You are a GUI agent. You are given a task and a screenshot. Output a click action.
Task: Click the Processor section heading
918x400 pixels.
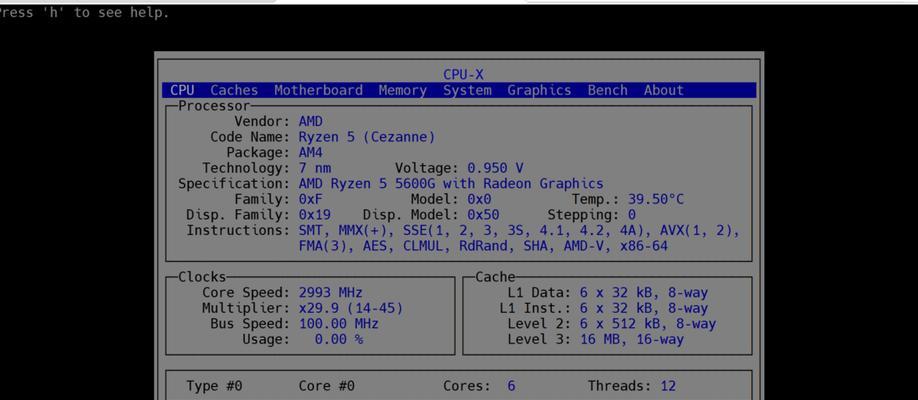pyautogui.click(x=214, y=106)
